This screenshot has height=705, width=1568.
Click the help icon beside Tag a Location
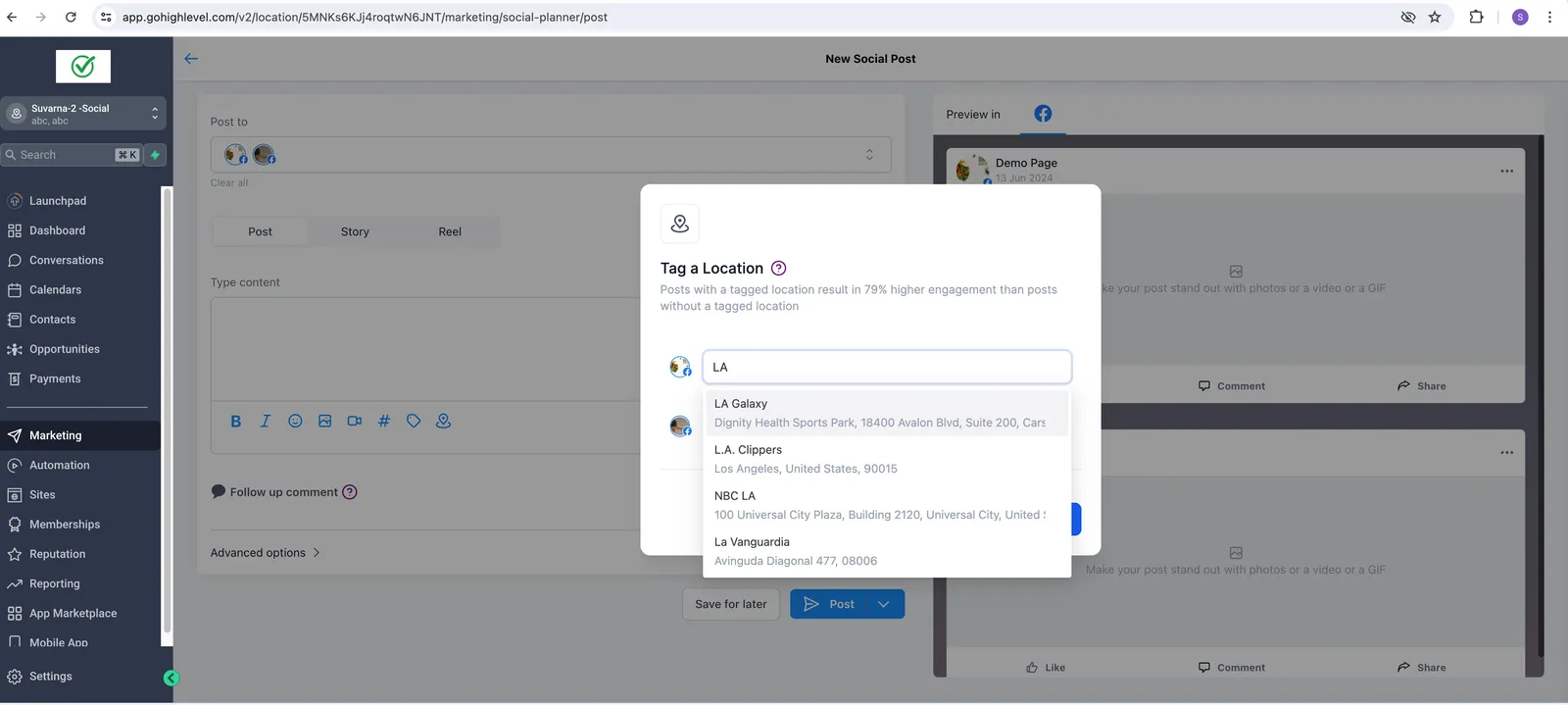click(x=779, y=268)
